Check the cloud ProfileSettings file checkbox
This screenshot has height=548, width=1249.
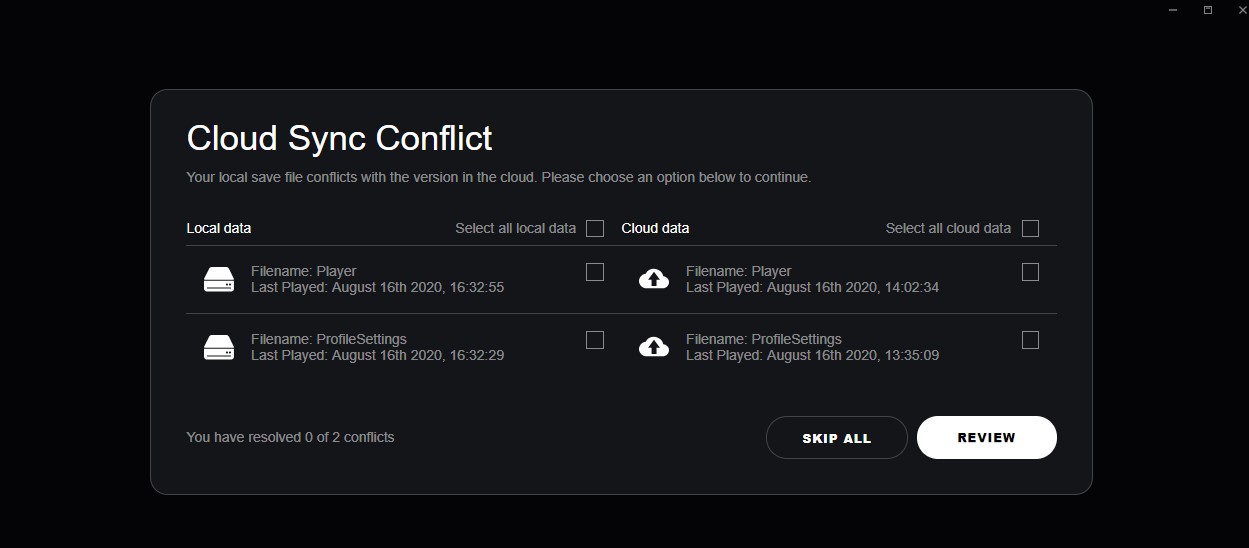(x=1031, y=340)
